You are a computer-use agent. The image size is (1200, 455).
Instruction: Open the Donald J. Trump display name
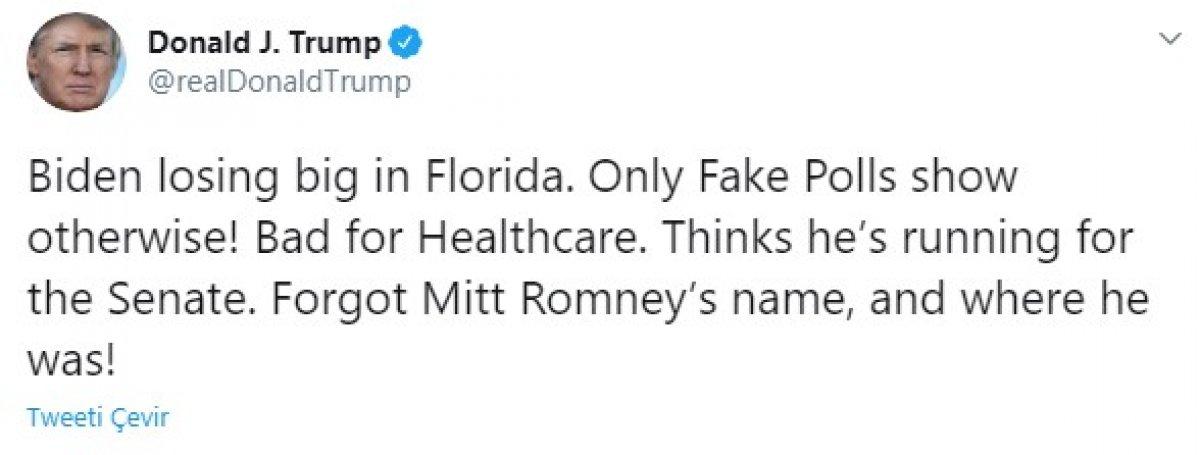[264, 43]
